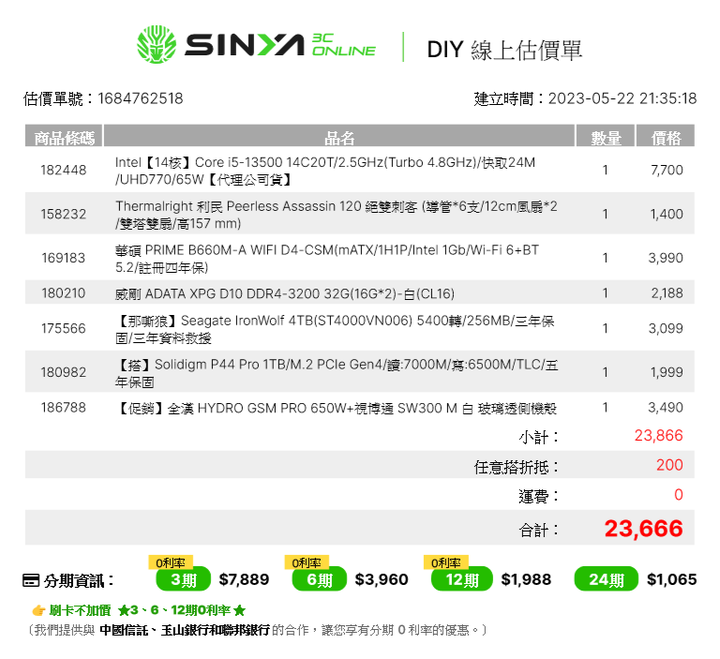Click the 商品條碼 column header
Screen dimensions: 720x659
(x=64, y=135)
